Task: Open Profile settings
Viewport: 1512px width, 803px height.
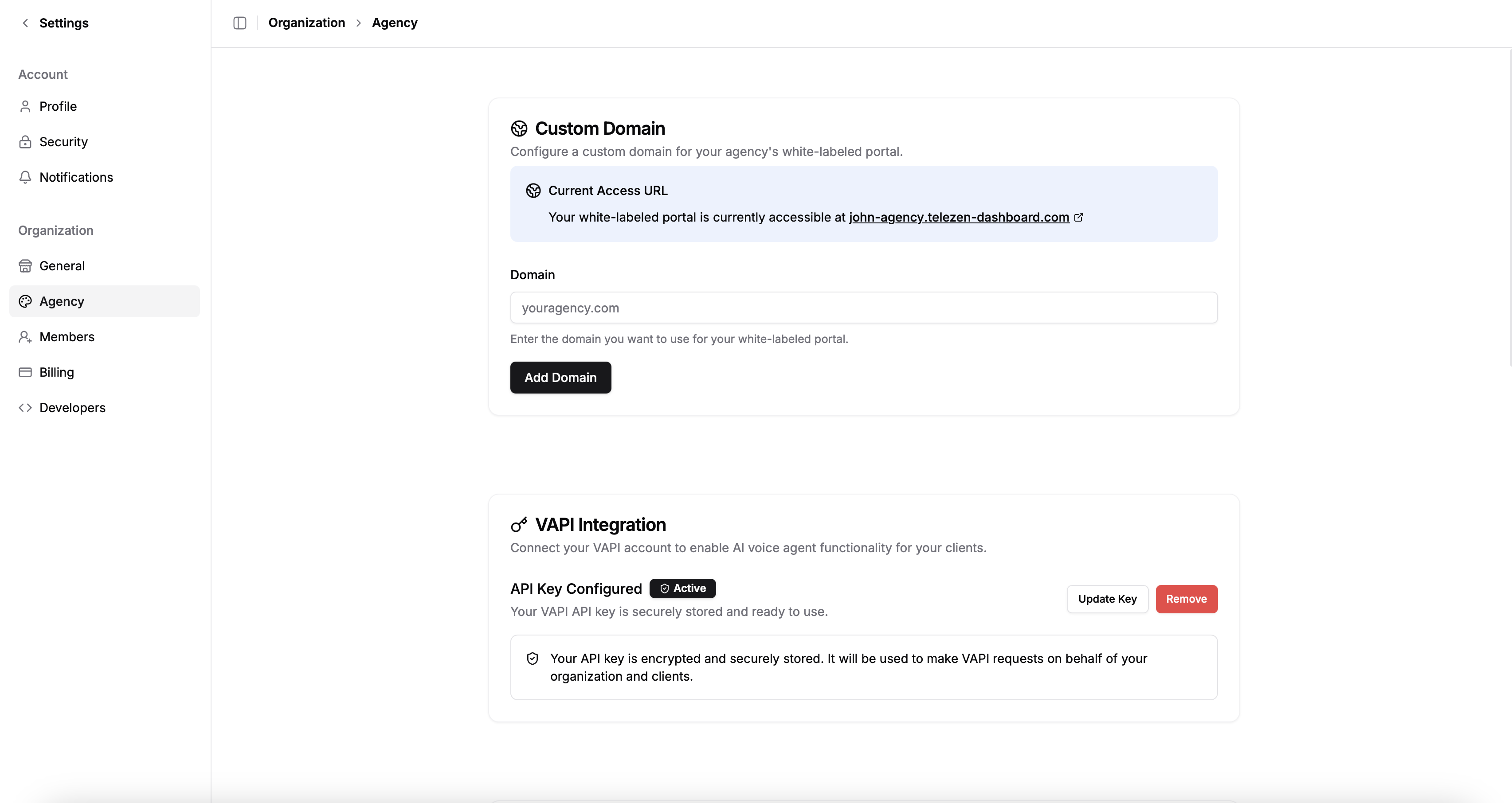Action: (x=105, y=106)
